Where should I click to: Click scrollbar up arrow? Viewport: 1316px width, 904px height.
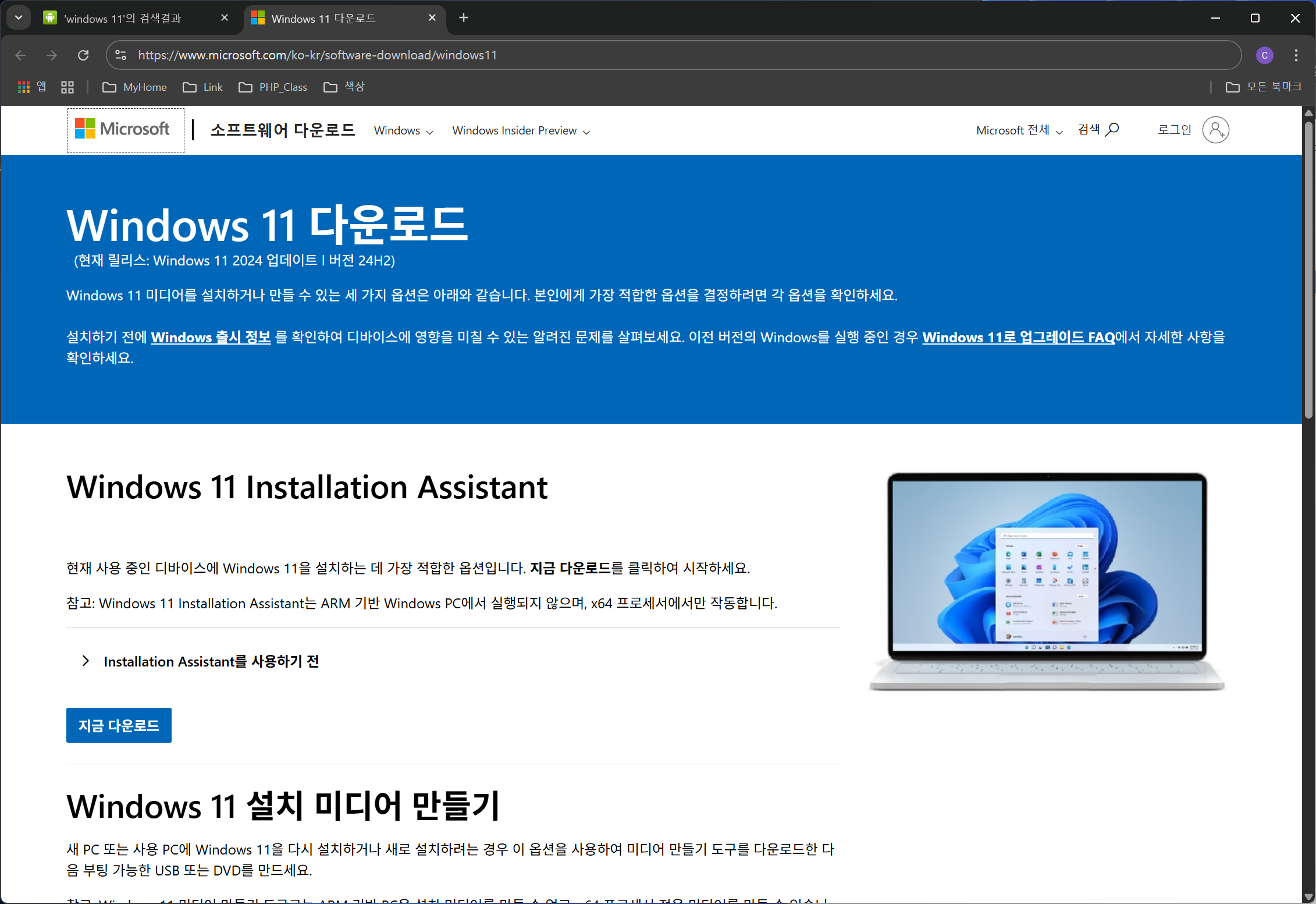[1308, 113]
